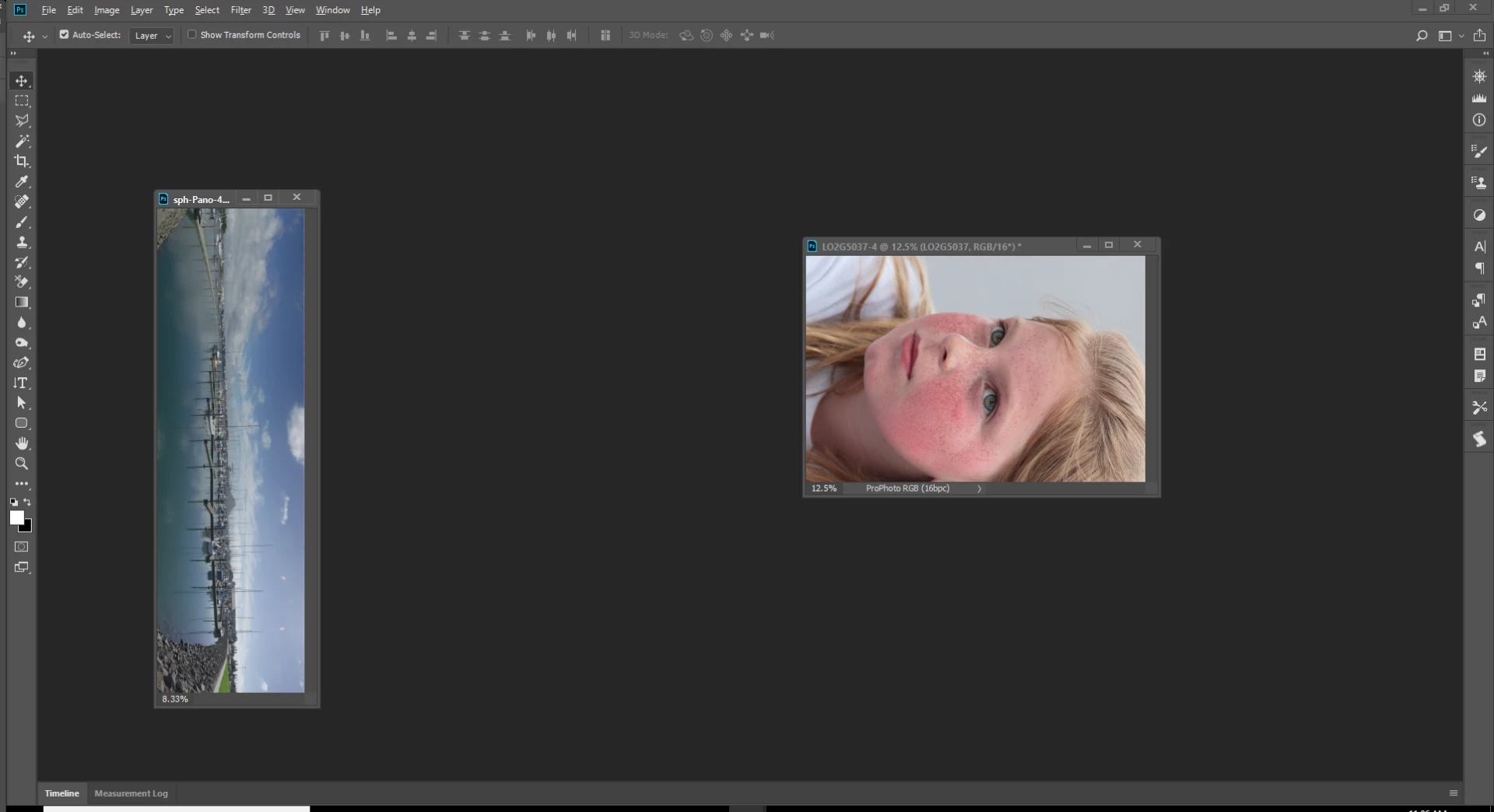Activate the Crop tool

click(x=22, y=161)
